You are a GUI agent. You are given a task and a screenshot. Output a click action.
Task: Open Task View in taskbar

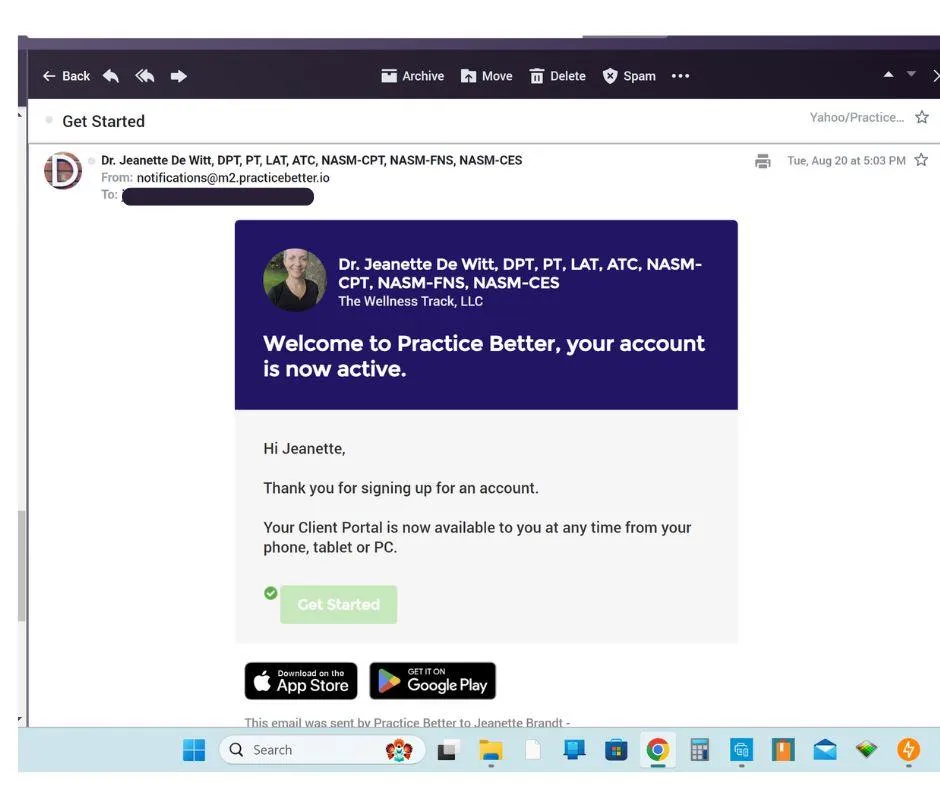pyautogui.click(x=447, y=750)
